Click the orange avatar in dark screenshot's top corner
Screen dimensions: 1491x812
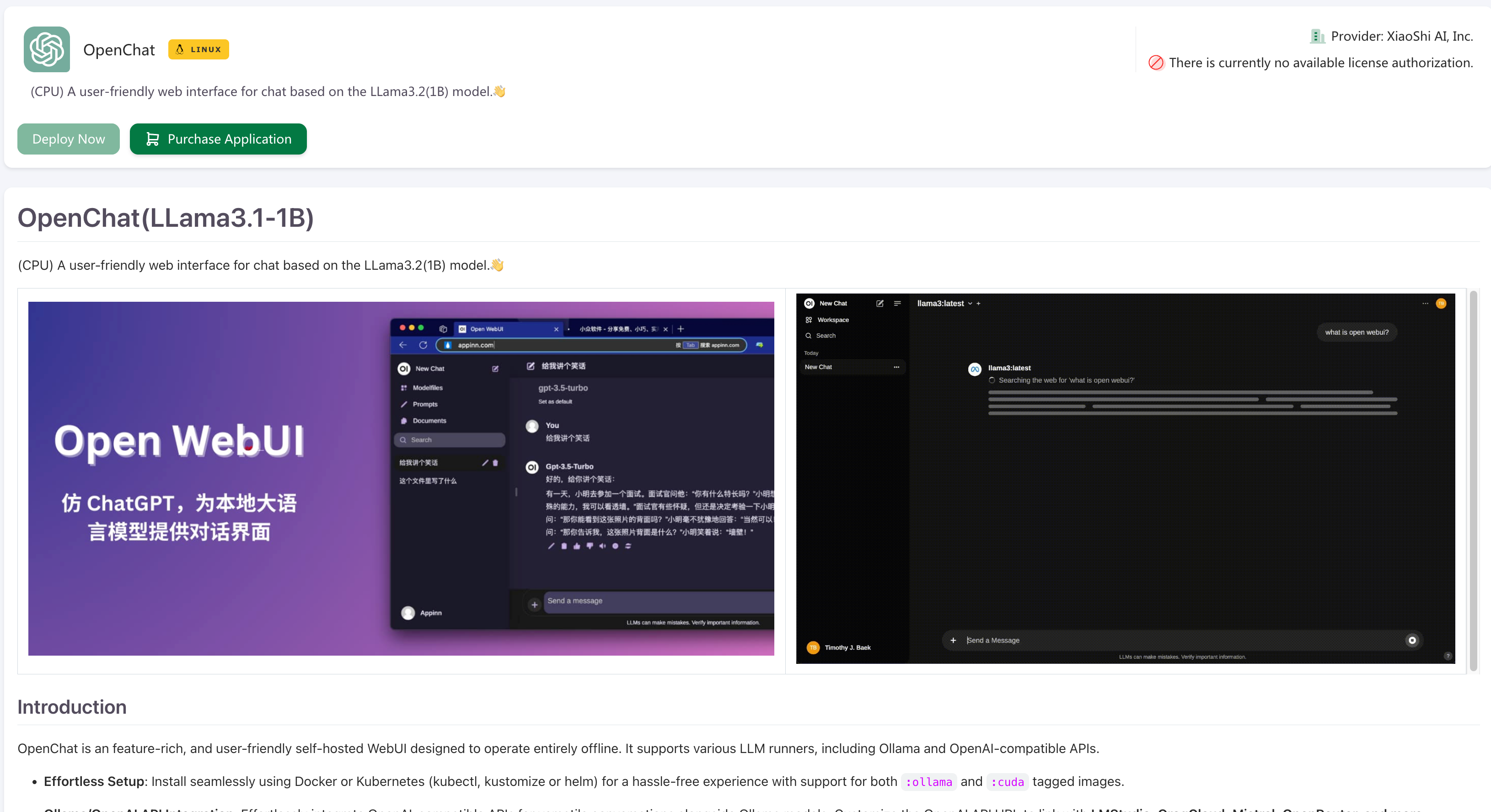pyautogui.click(x=1441, y=303)
